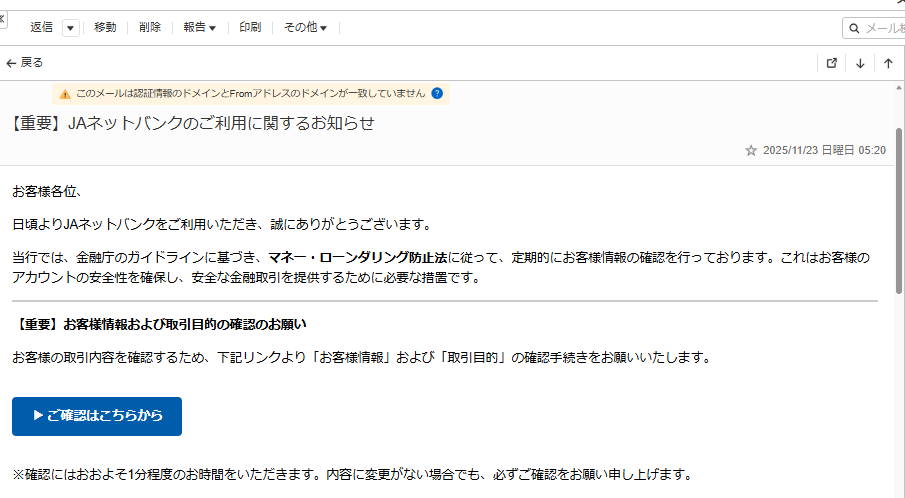
Task: Click the ご確認はこちらから button
Action: pyautogui.click(x=97, y=416)
